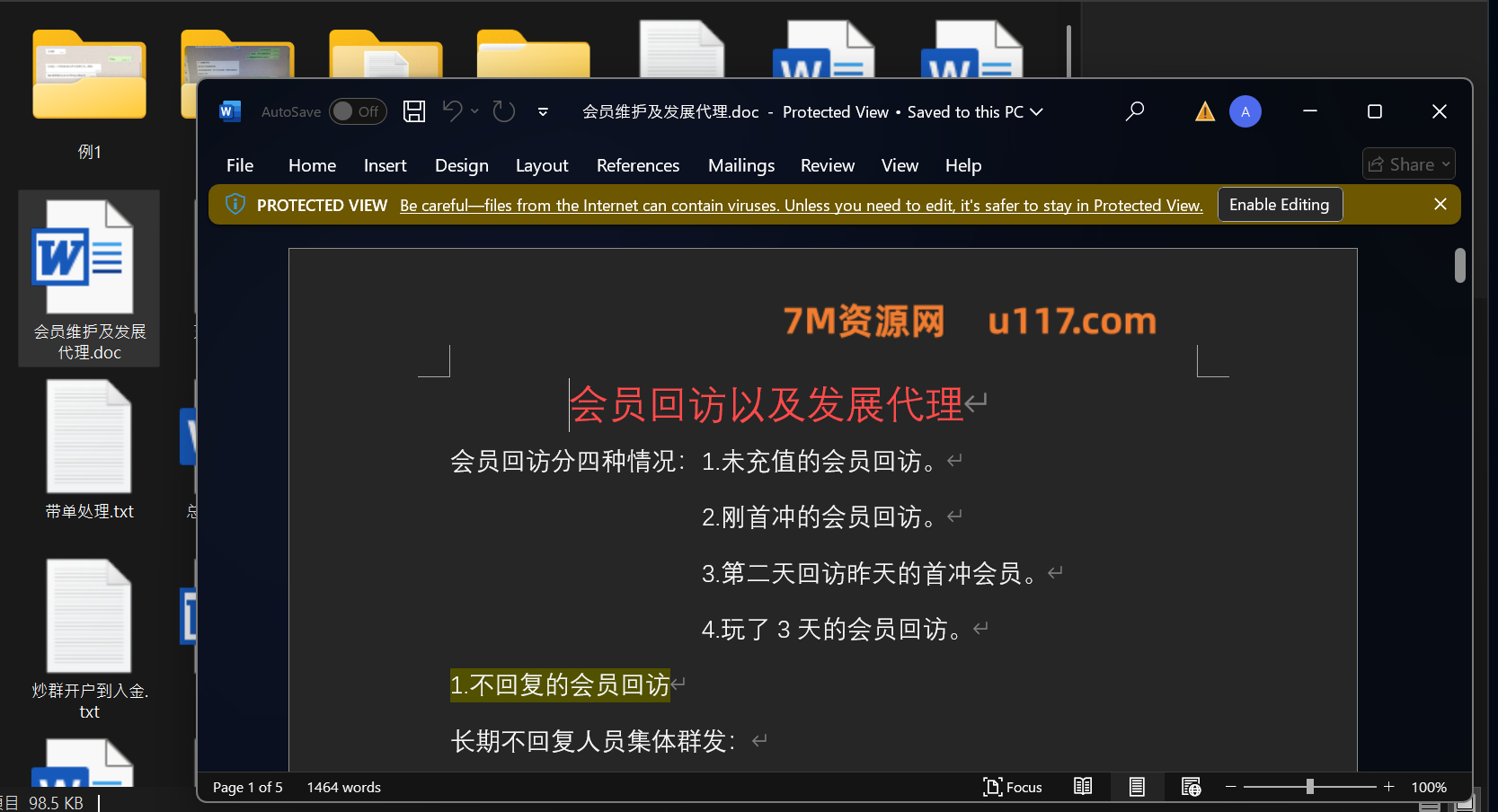Click the zoom slider handle
Viewport: 1498px width, 812px height.
1309,787
